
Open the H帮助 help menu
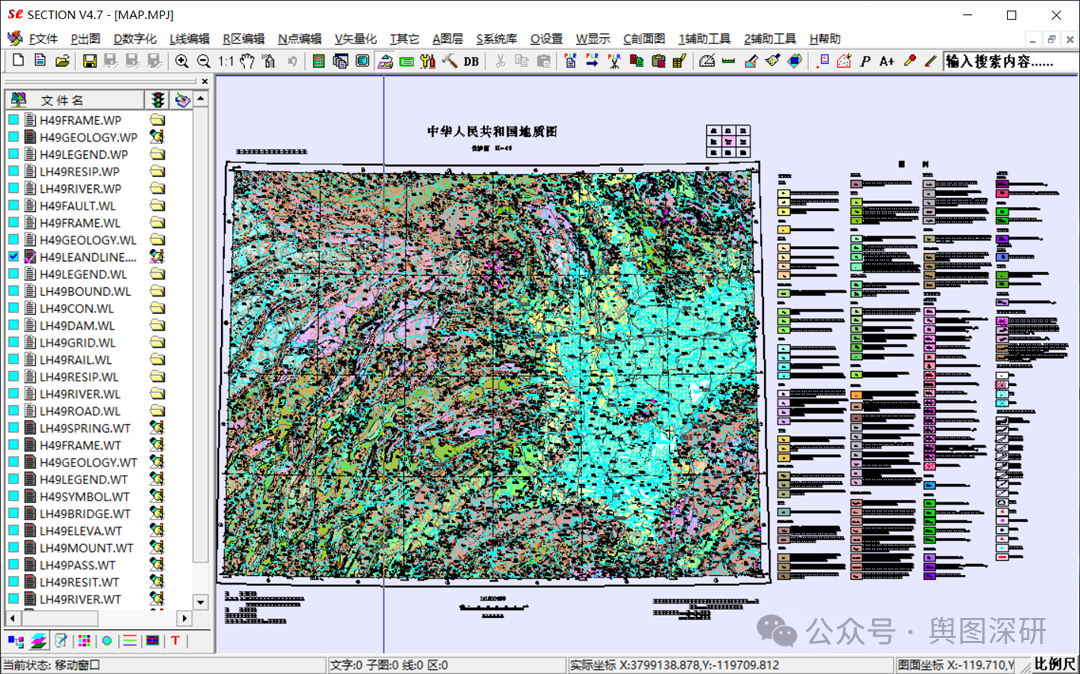point(824,39)
